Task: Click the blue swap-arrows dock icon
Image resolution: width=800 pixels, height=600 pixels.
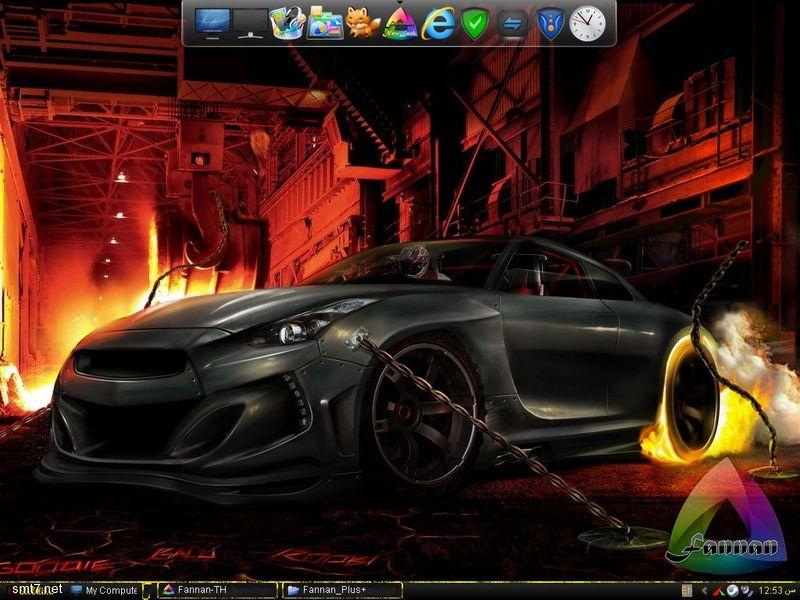Action: tap(512, 24)
